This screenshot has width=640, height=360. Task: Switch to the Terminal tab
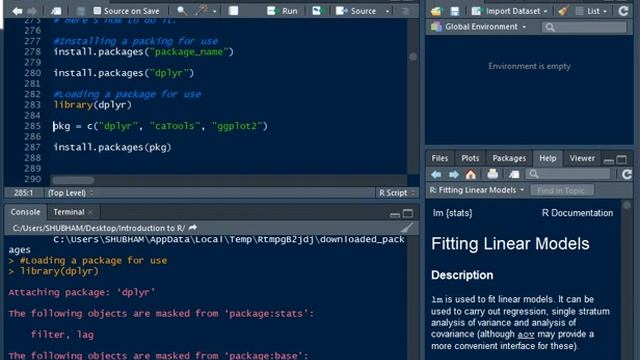69,212
